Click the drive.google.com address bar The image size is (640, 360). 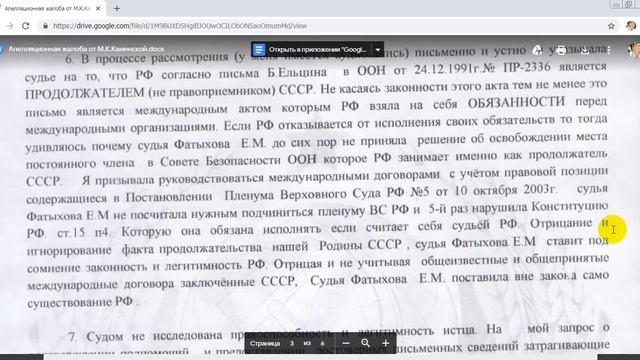[180, 26]
